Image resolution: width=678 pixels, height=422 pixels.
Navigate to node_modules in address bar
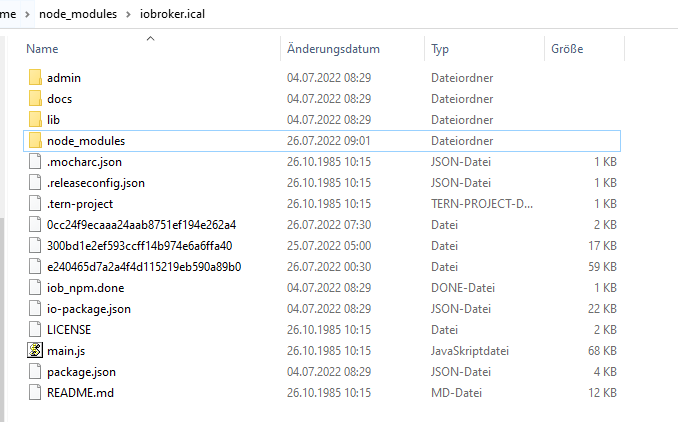80,14
